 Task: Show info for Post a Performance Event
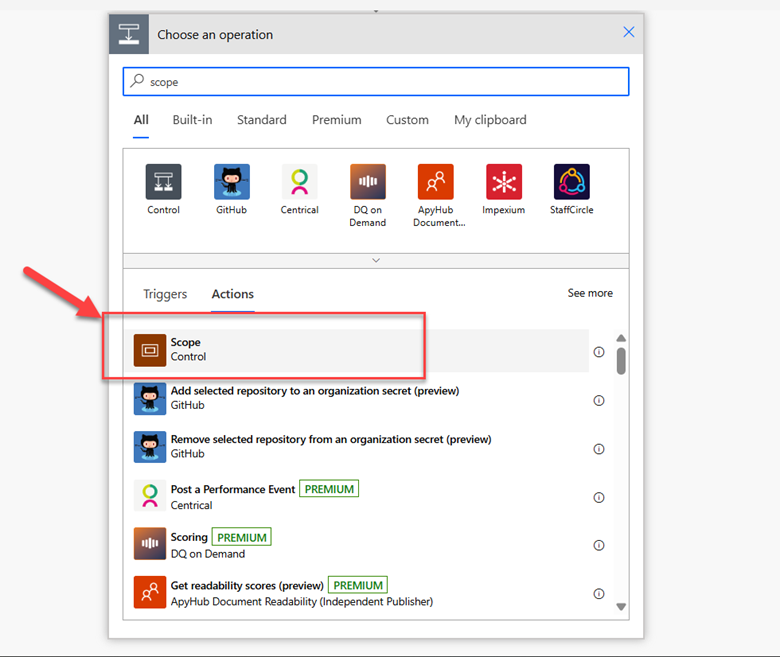click(599, 497)
